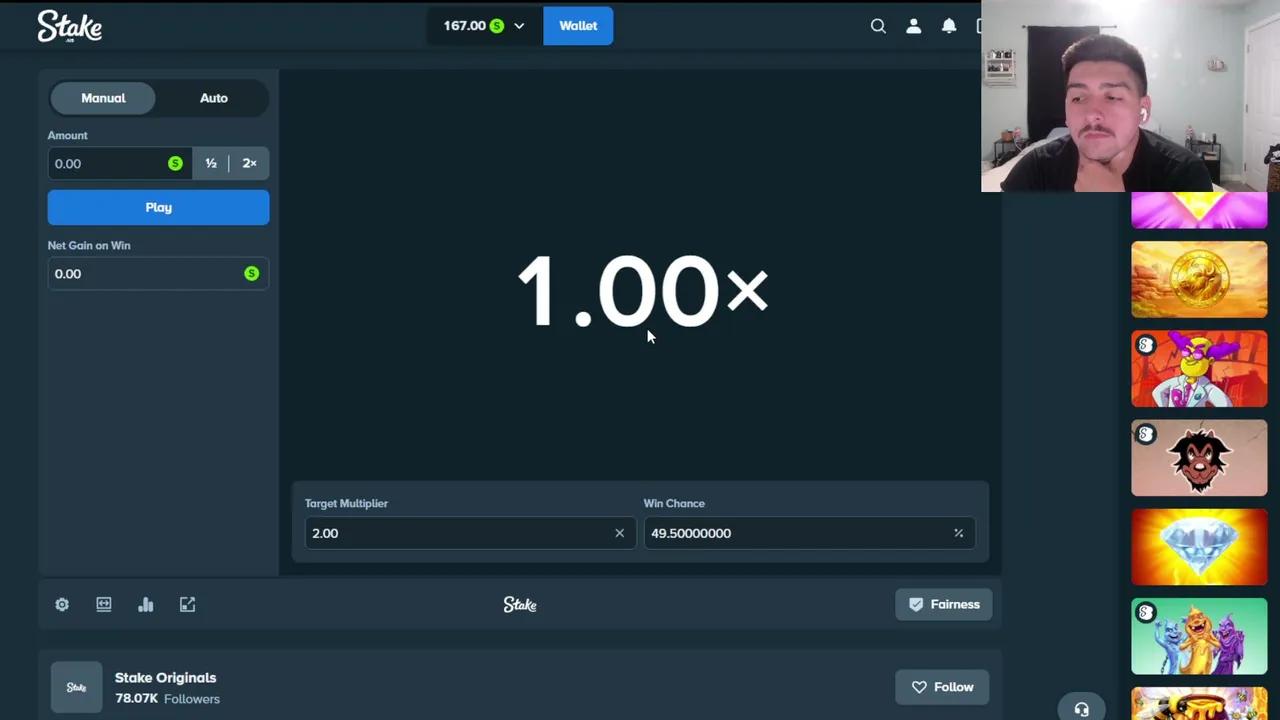This screenshot has height=720, width=1280.
Task: Click the 167.00 balance amount
Action: click(x=465, y=26)
